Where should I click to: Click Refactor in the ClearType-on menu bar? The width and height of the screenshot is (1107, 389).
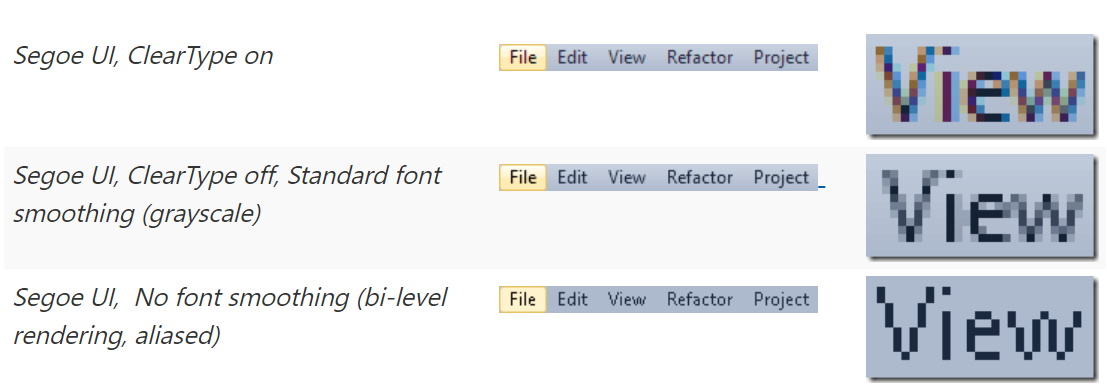click(x=700, y=57)
